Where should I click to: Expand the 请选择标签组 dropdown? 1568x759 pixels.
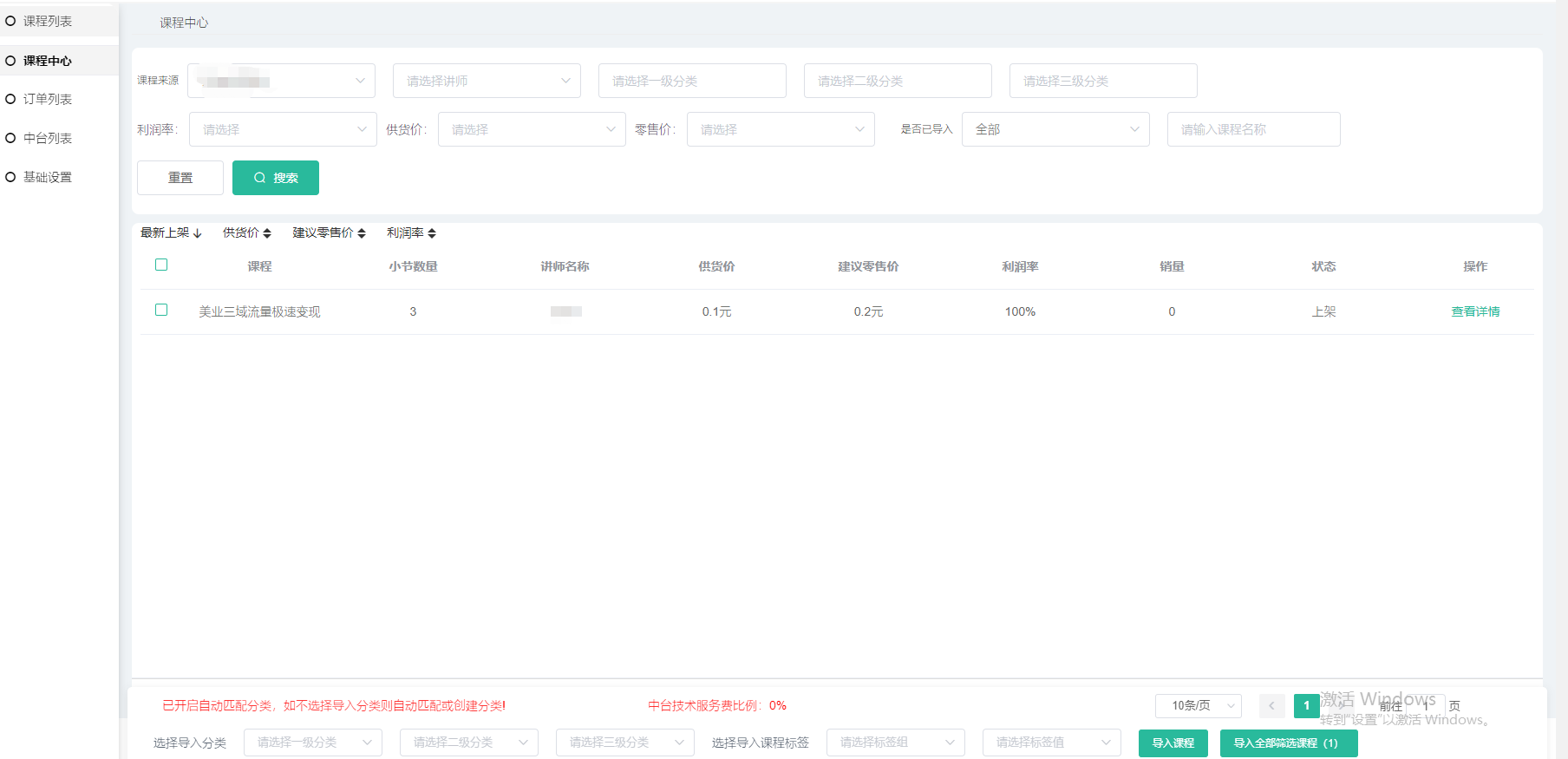(x=895, y=743)
